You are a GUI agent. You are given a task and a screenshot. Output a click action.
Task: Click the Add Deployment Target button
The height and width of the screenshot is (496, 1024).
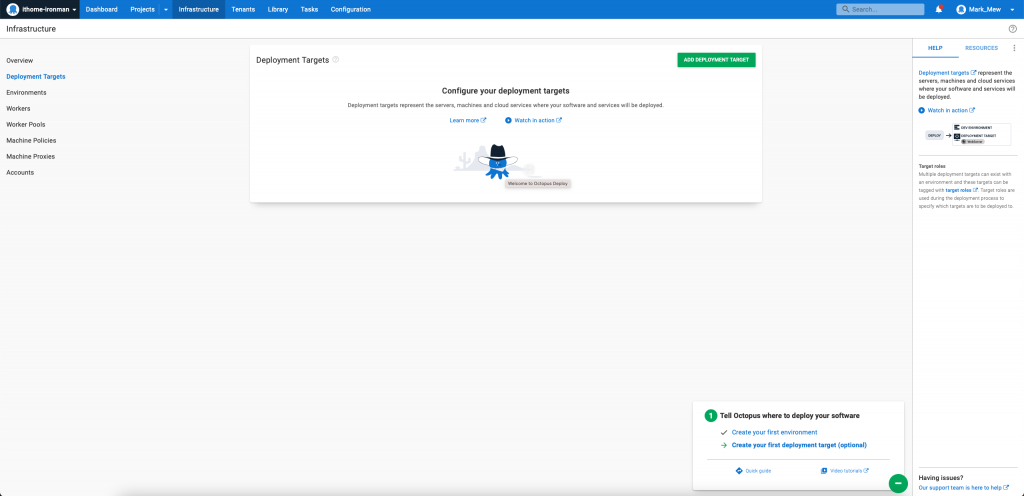[716, 60]
